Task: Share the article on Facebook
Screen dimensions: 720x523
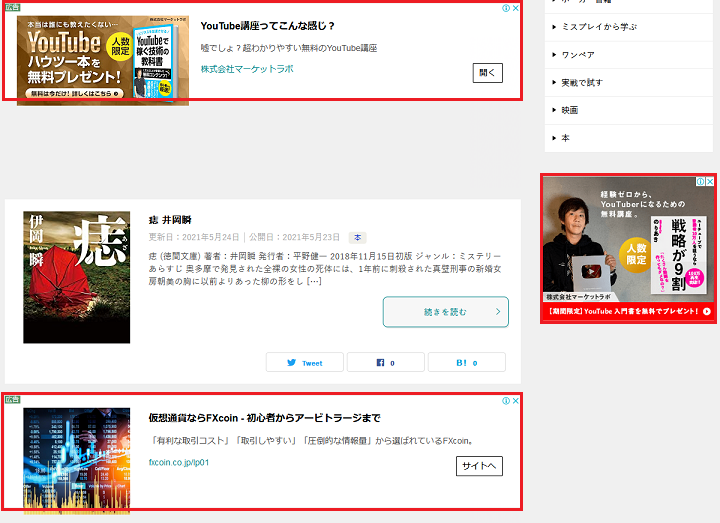Action: tap(386, 363)
